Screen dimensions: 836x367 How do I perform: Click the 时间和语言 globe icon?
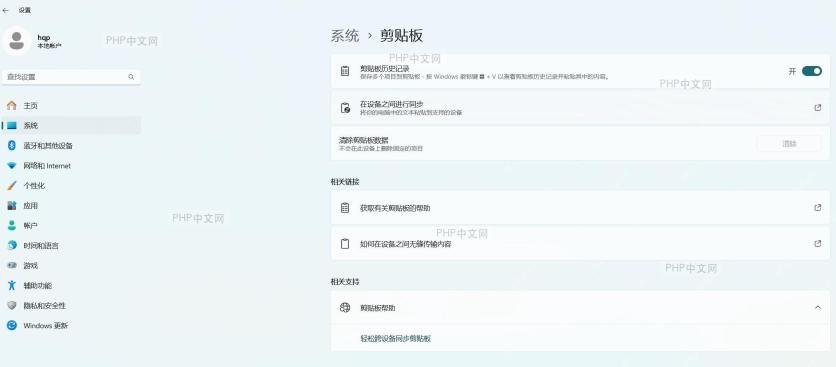[12, 245]
